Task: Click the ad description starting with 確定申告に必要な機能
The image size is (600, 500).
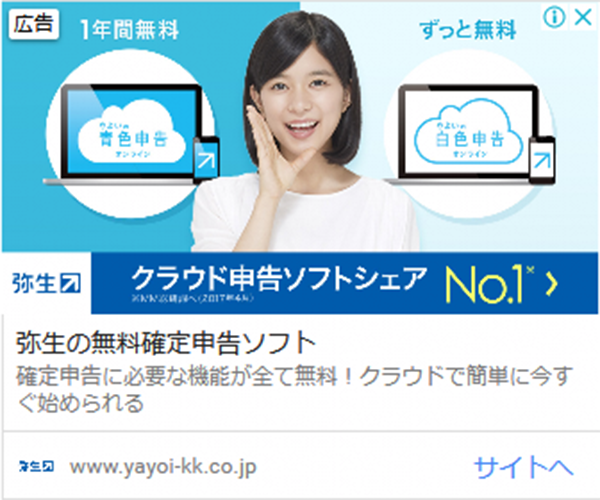Action: 295,389
